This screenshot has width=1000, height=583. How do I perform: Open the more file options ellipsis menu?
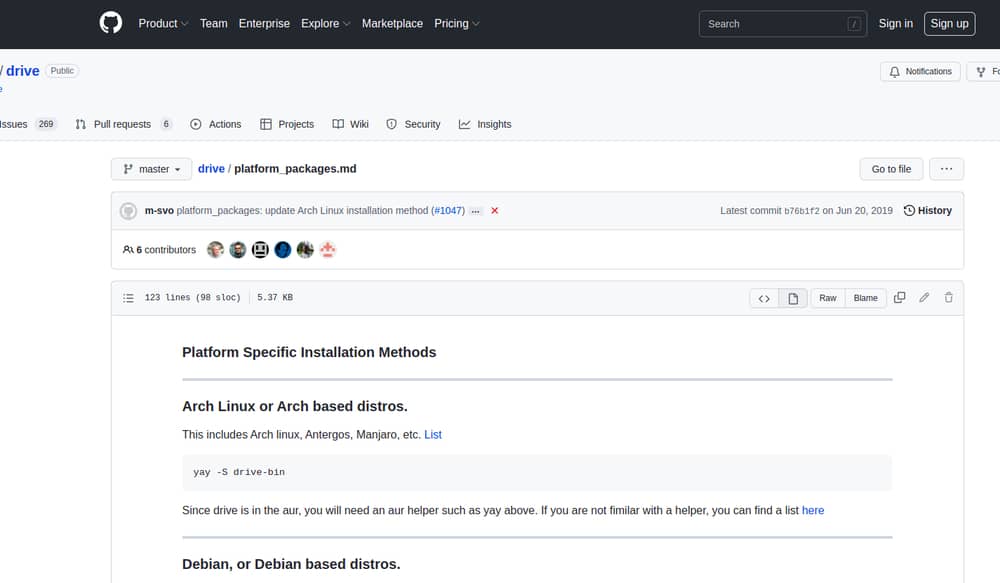click(x=946, y=169)
